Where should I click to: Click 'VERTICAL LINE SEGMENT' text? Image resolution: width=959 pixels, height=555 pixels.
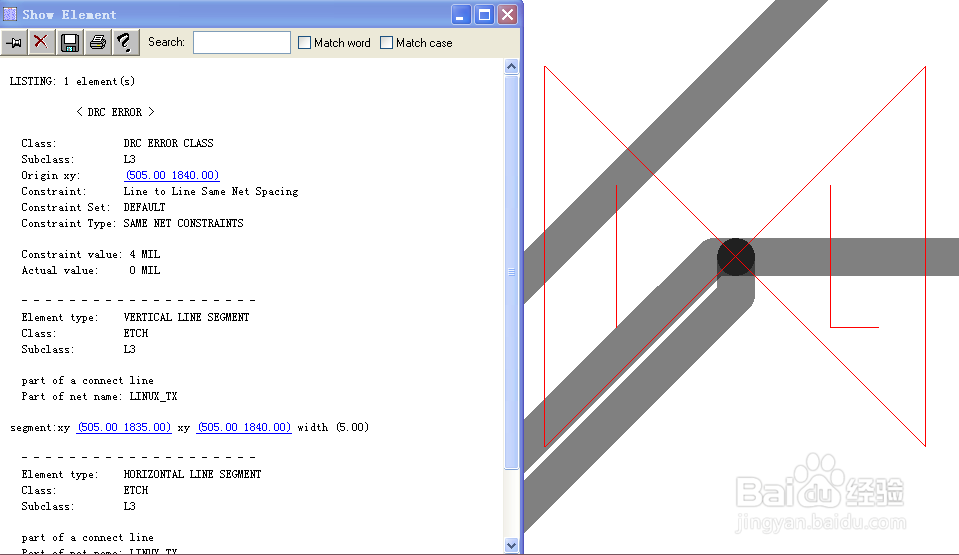[187, 317]
